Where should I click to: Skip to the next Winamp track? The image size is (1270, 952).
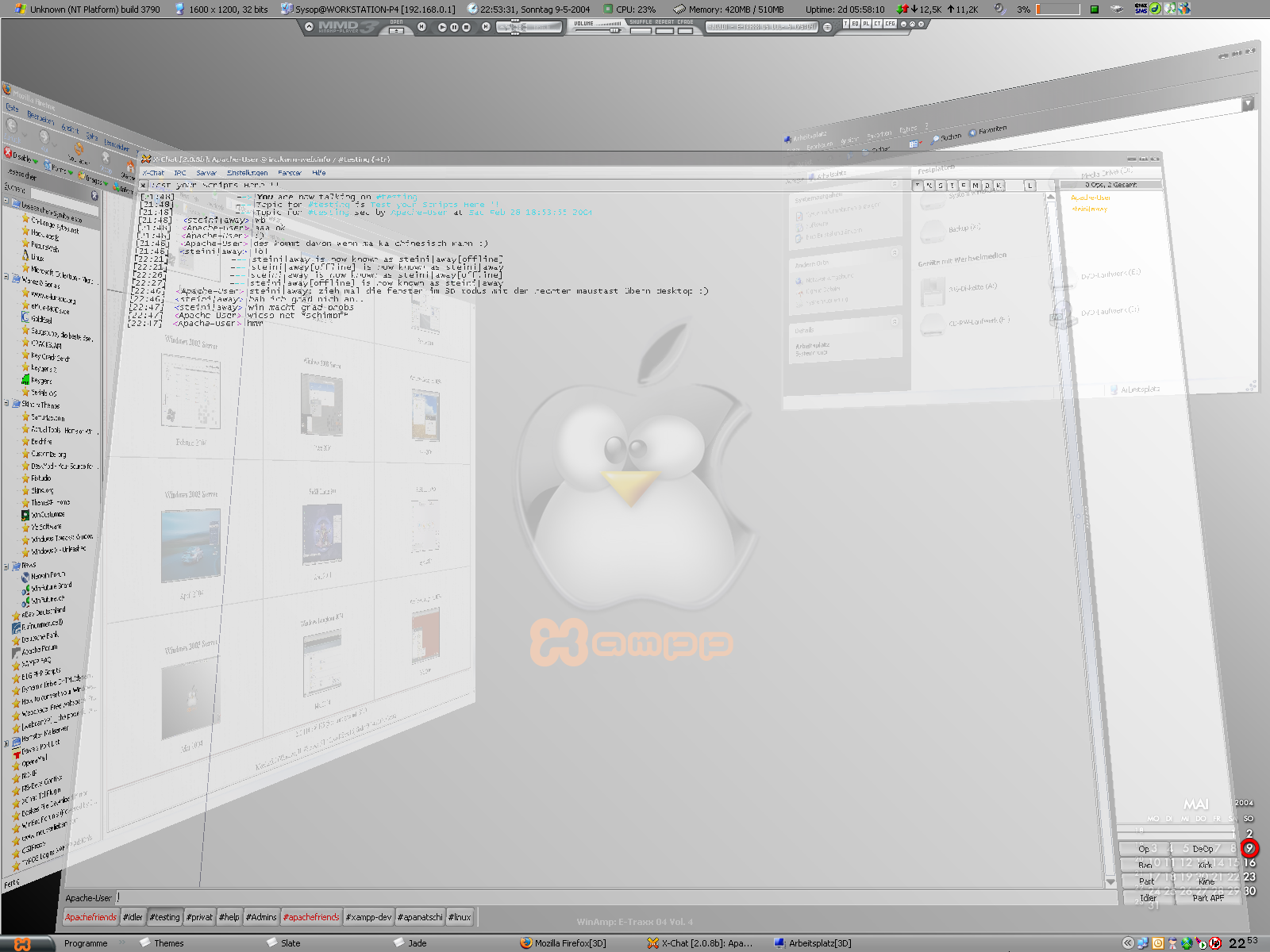pyautogui.click(x=485, y=27)
